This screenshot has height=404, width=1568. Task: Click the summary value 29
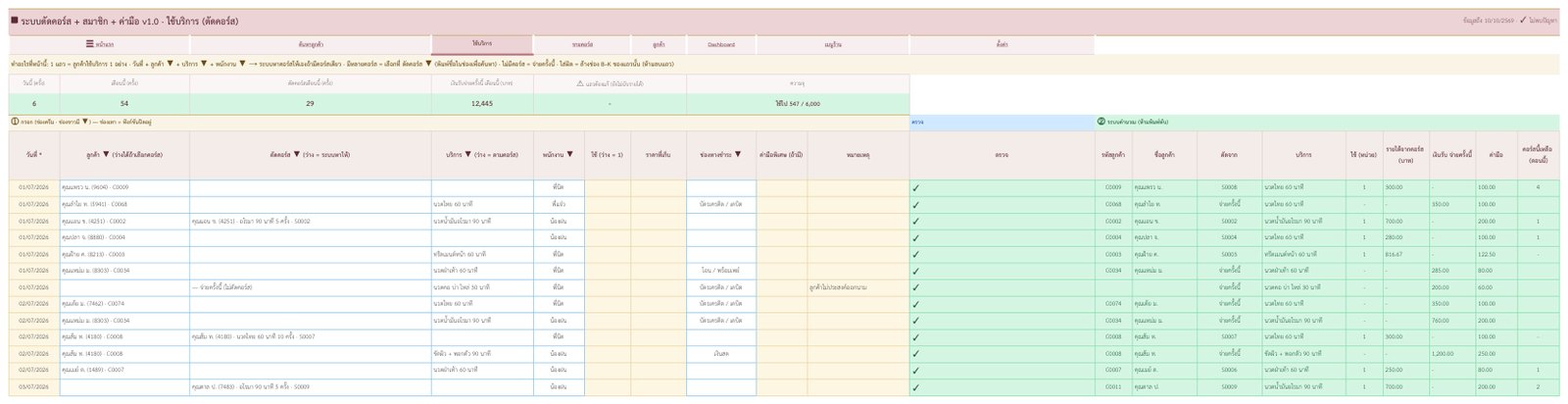click(311, 103)
